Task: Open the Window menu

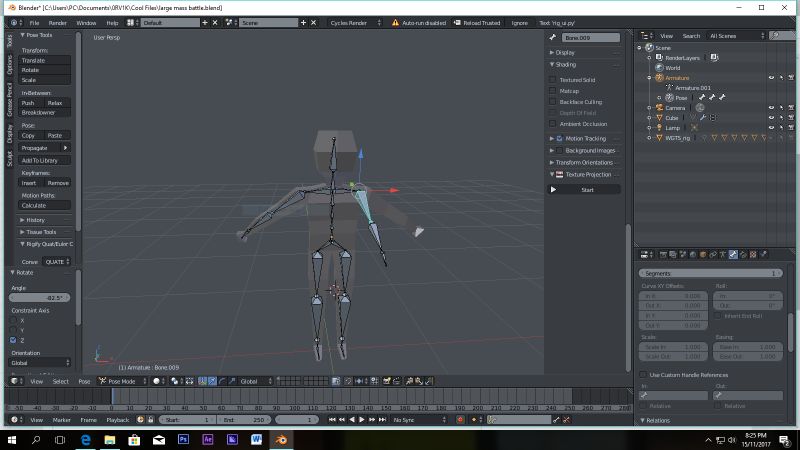Action: (86, 22)
